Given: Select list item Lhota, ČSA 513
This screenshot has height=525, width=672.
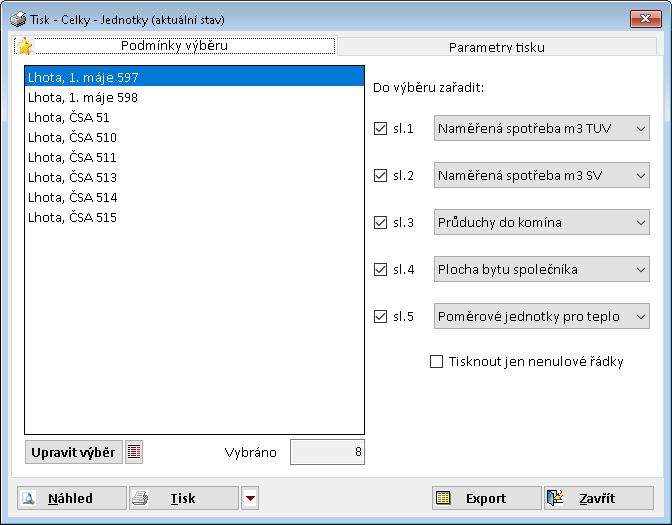Looking at the screenshot, I should click(x=73, y=177).
